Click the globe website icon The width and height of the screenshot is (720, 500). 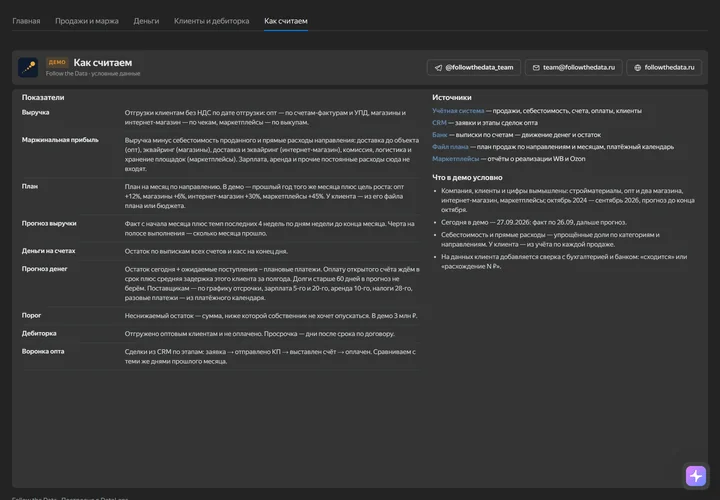(637, 67)
